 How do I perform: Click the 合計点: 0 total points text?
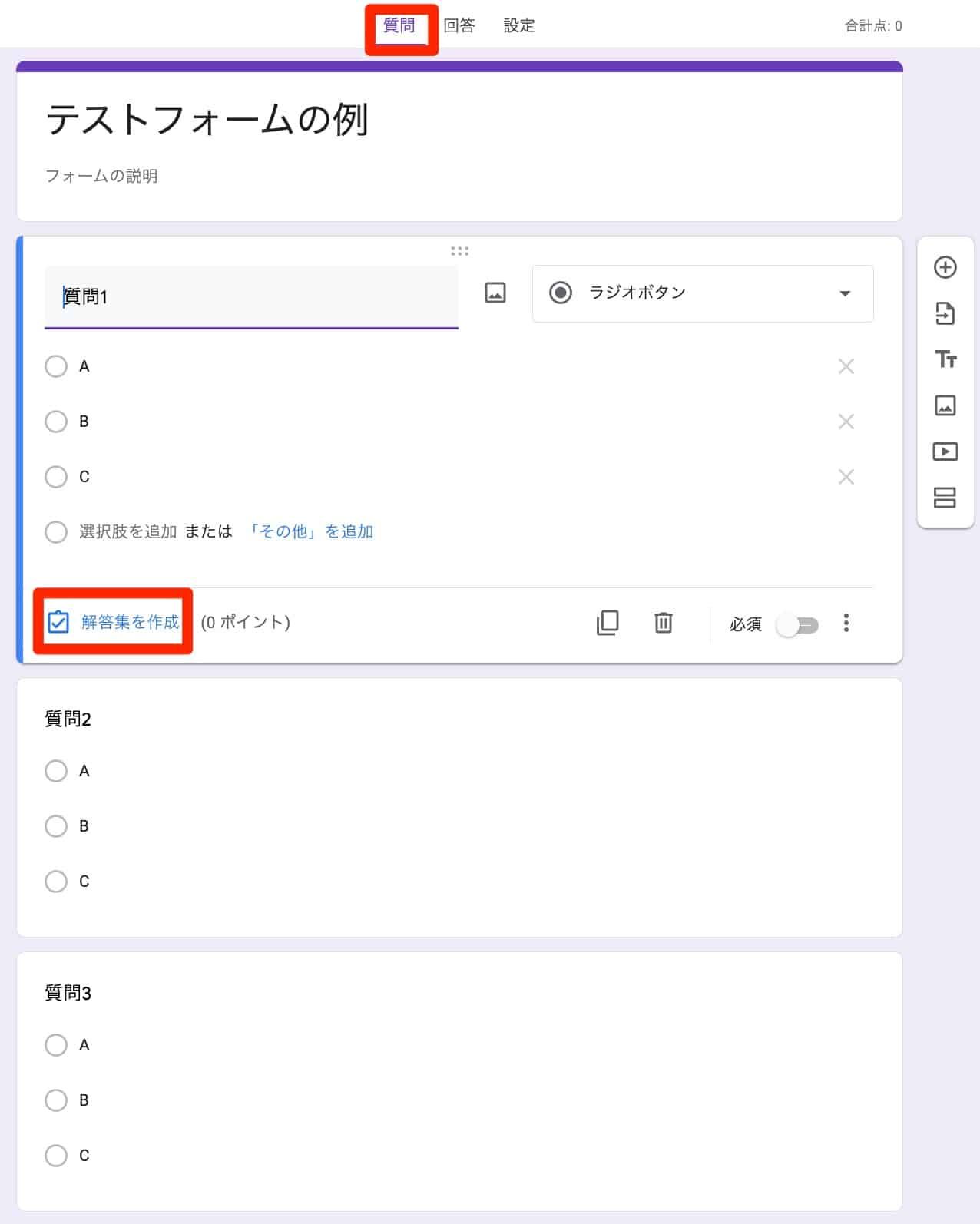click(874, 26)
